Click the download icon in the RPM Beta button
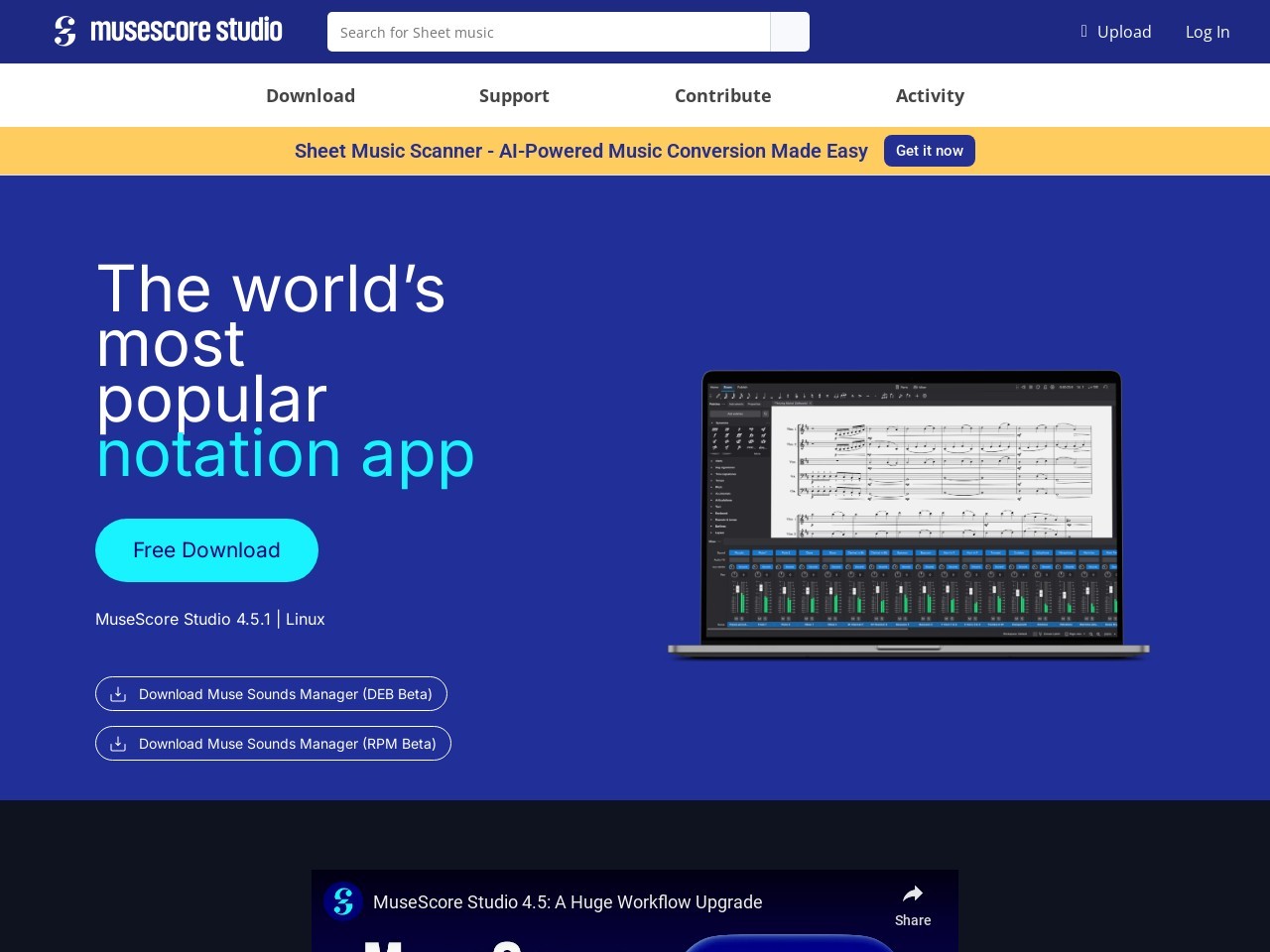 (x=118, y=744)
